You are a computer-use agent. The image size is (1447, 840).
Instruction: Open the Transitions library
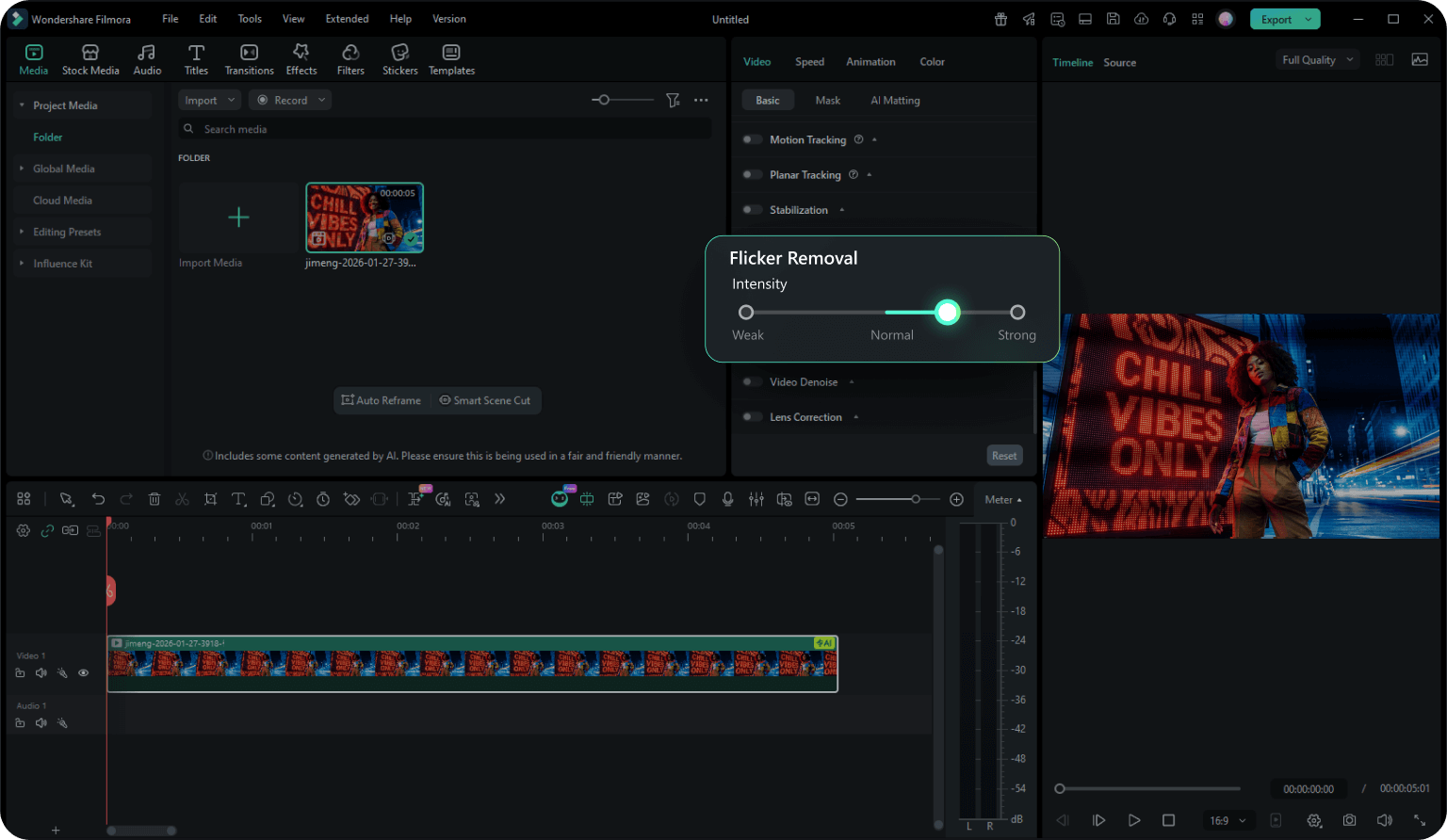click(x=249, y=59)
